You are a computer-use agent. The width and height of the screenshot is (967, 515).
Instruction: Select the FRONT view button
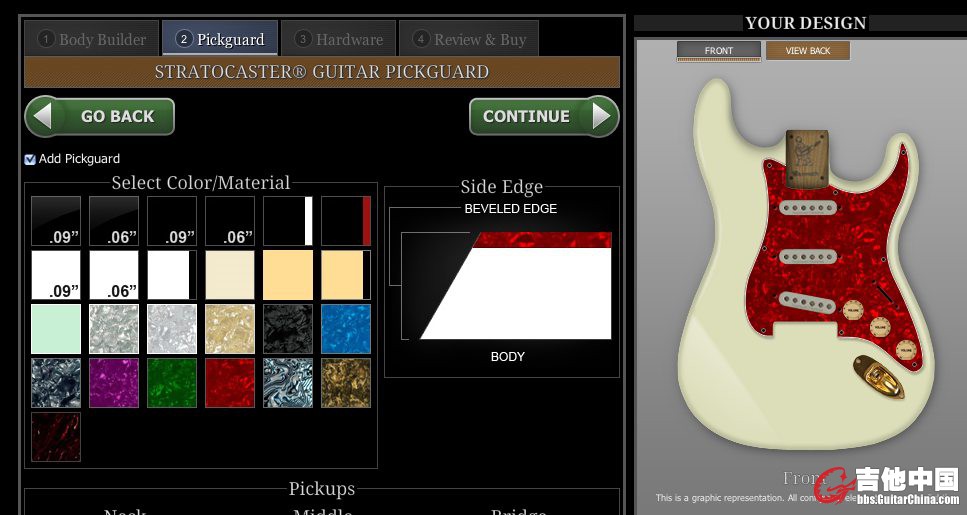[718, 51]
